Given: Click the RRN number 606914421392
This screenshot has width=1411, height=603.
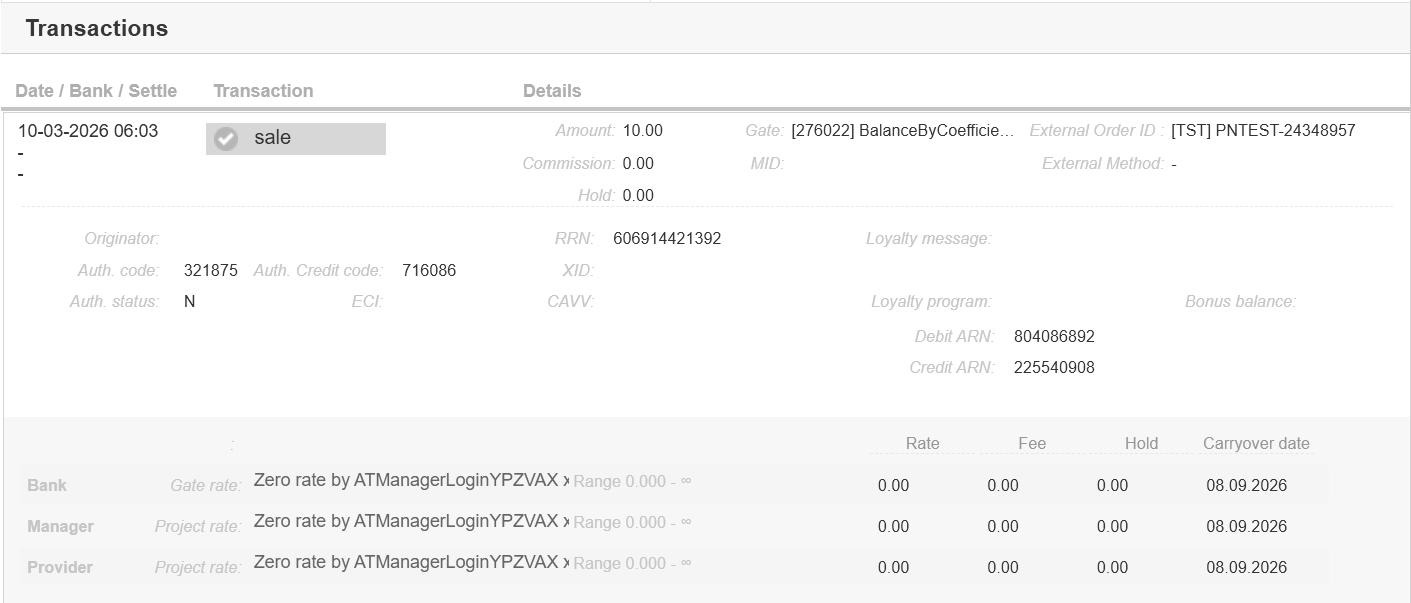Looking at the screenshot, I should (x=667, y=238).
